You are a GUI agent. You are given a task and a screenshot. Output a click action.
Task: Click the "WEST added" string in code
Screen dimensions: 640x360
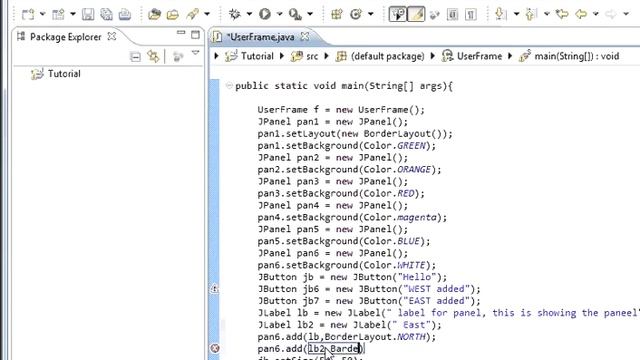coord(436,289)
